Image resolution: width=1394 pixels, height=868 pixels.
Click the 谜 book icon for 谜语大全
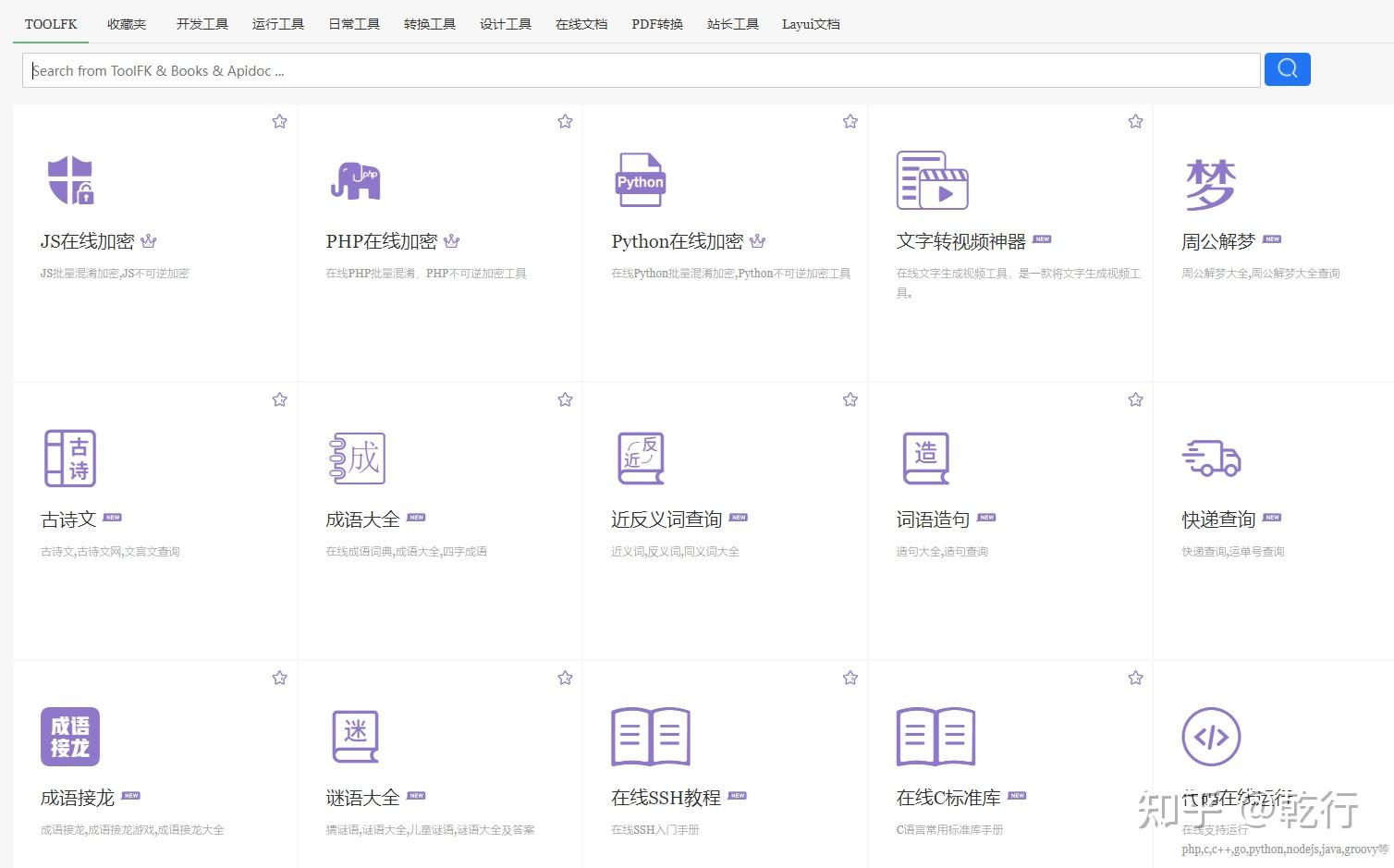tap(356, 737)
